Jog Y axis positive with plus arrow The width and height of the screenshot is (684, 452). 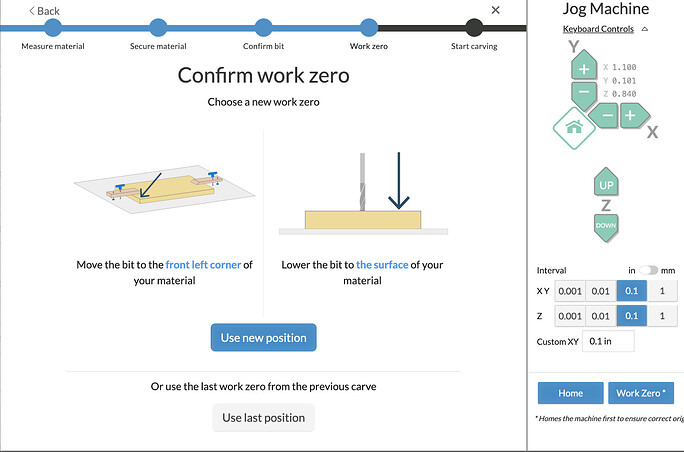click(x=584, y=65)
